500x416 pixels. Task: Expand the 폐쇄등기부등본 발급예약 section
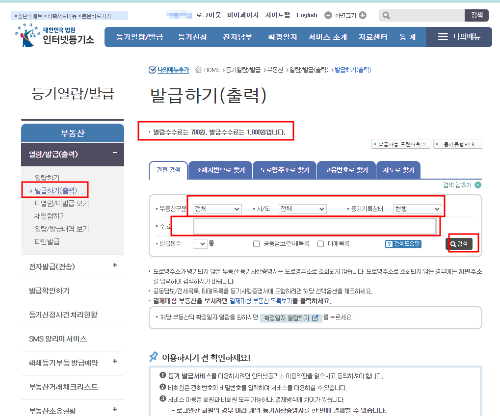(x=115, y=361)
